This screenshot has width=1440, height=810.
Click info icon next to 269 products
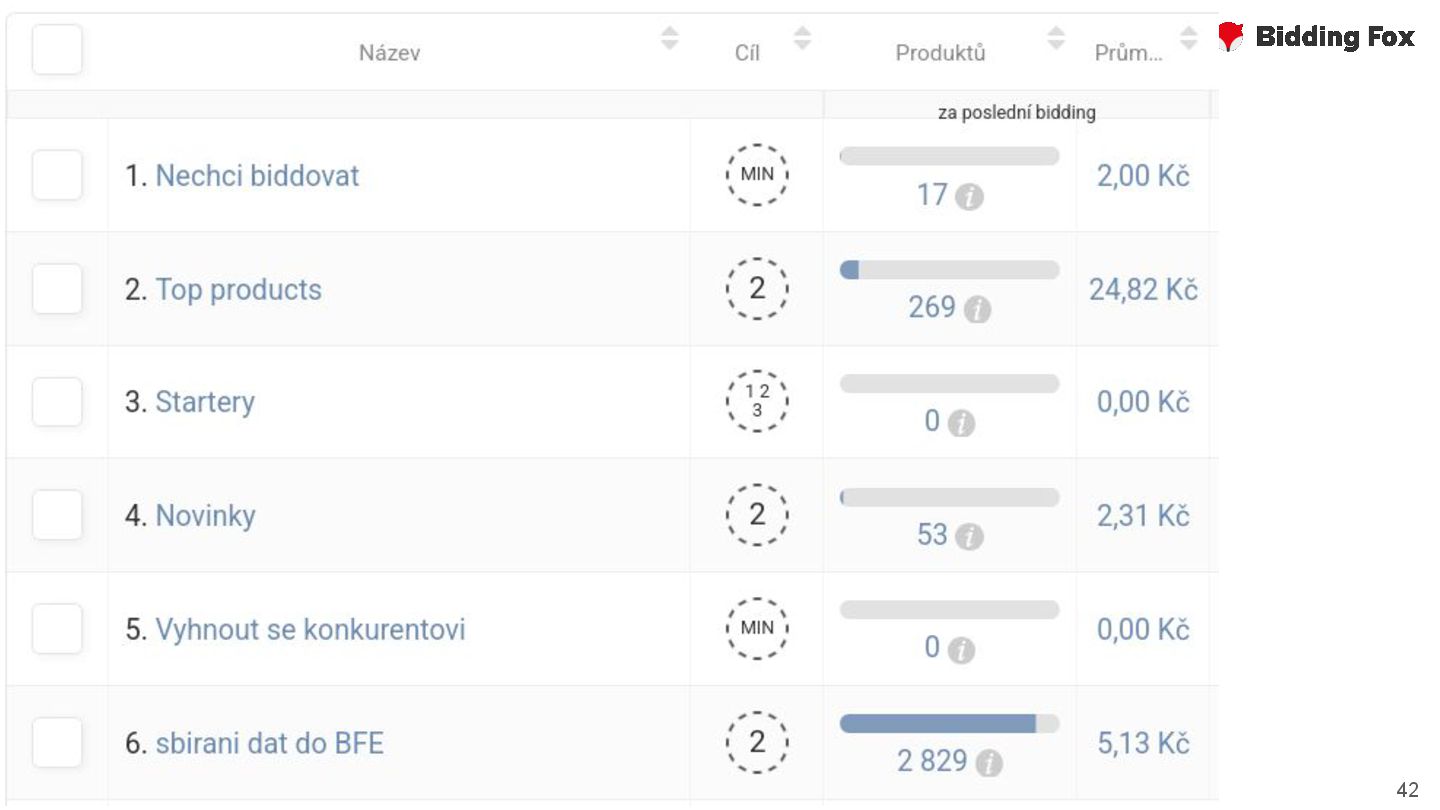(x=977, y=310)
